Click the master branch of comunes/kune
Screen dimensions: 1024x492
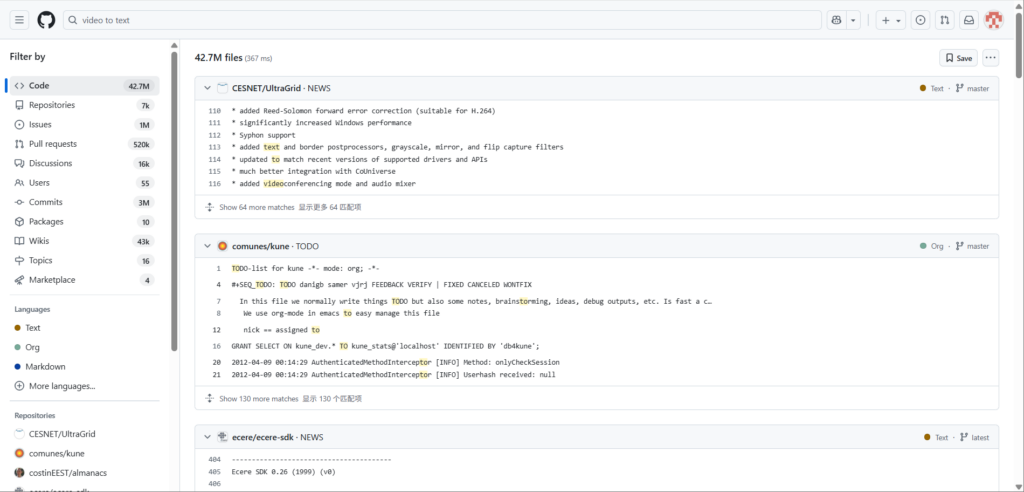click(x=972, y=246)
